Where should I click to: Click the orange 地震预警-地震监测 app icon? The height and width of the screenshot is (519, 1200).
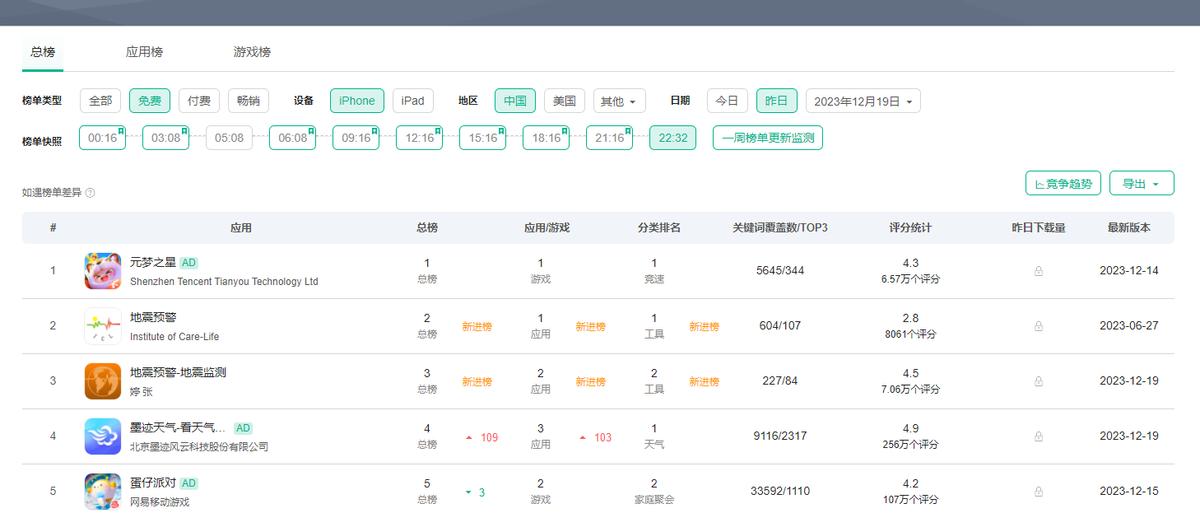[x=103, y=381]
